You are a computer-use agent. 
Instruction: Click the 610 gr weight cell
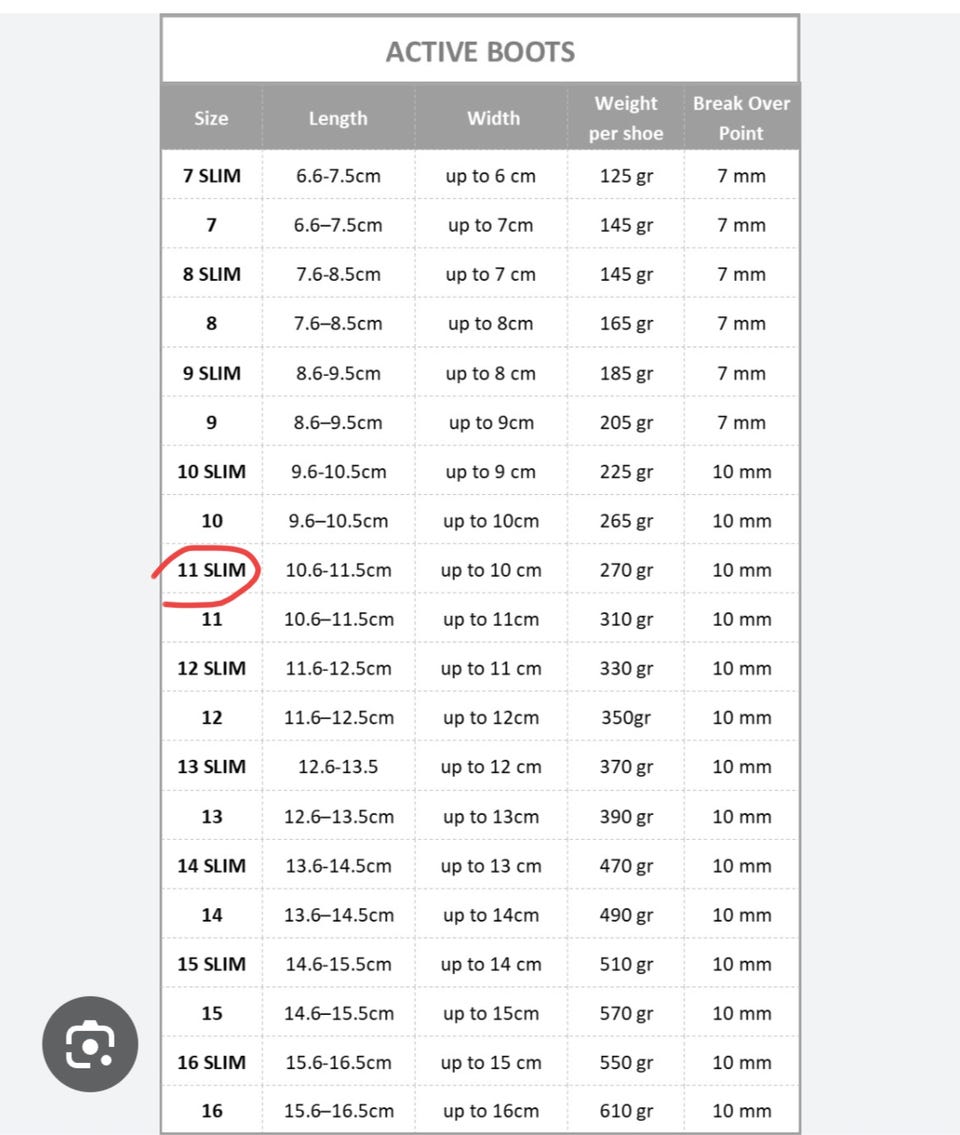(626, 1111)
